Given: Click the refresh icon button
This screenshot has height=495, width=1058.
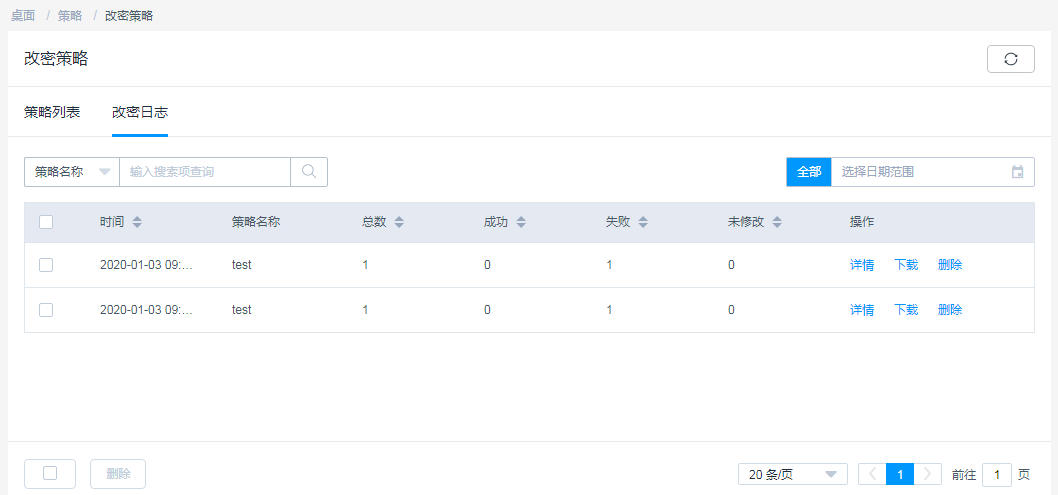Looking at the screenshot, I should (1010, 59).
